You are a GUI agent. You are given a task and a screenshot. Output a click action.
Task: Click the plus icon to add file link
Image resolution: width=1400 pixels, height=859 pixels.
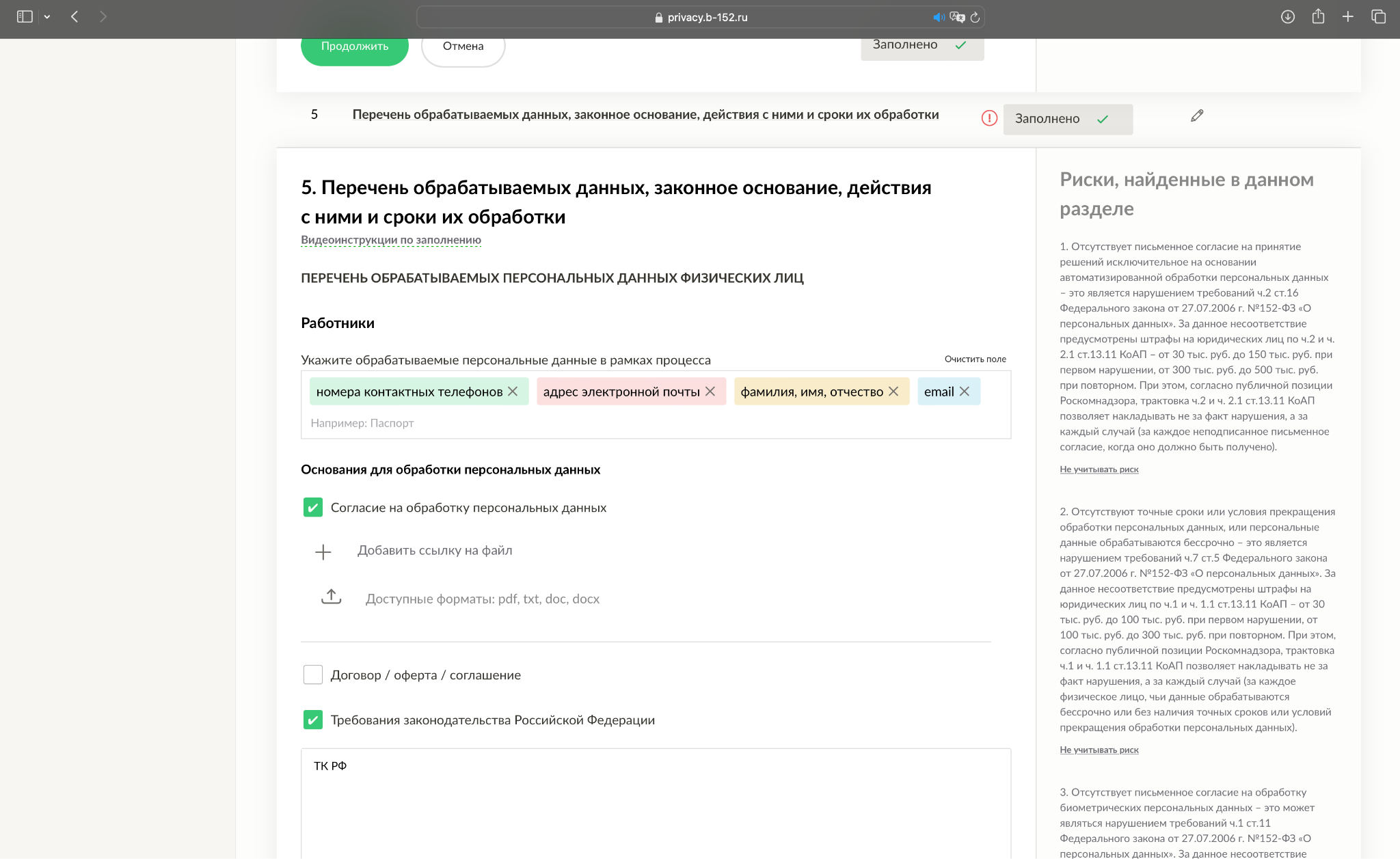point(323,551)
